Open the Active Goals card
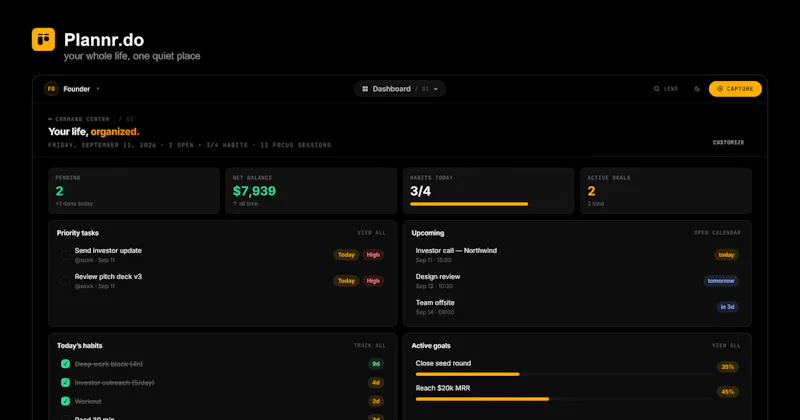Screen dimensions: 800x420 click(x=666, y=190)
